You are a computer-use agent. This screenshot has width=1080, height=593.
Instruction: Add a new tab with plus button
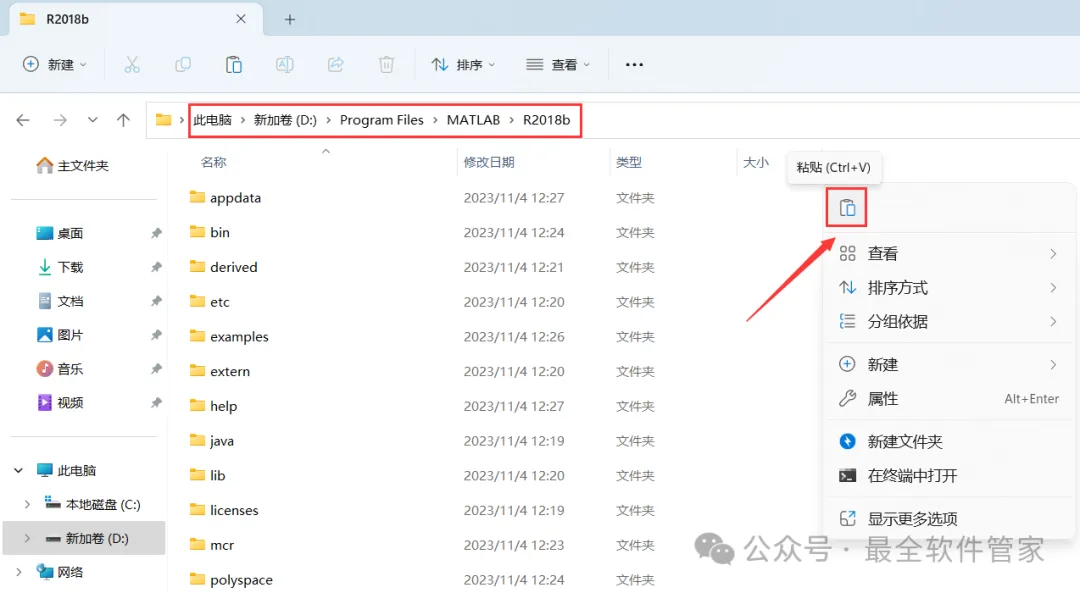[290, 19]
